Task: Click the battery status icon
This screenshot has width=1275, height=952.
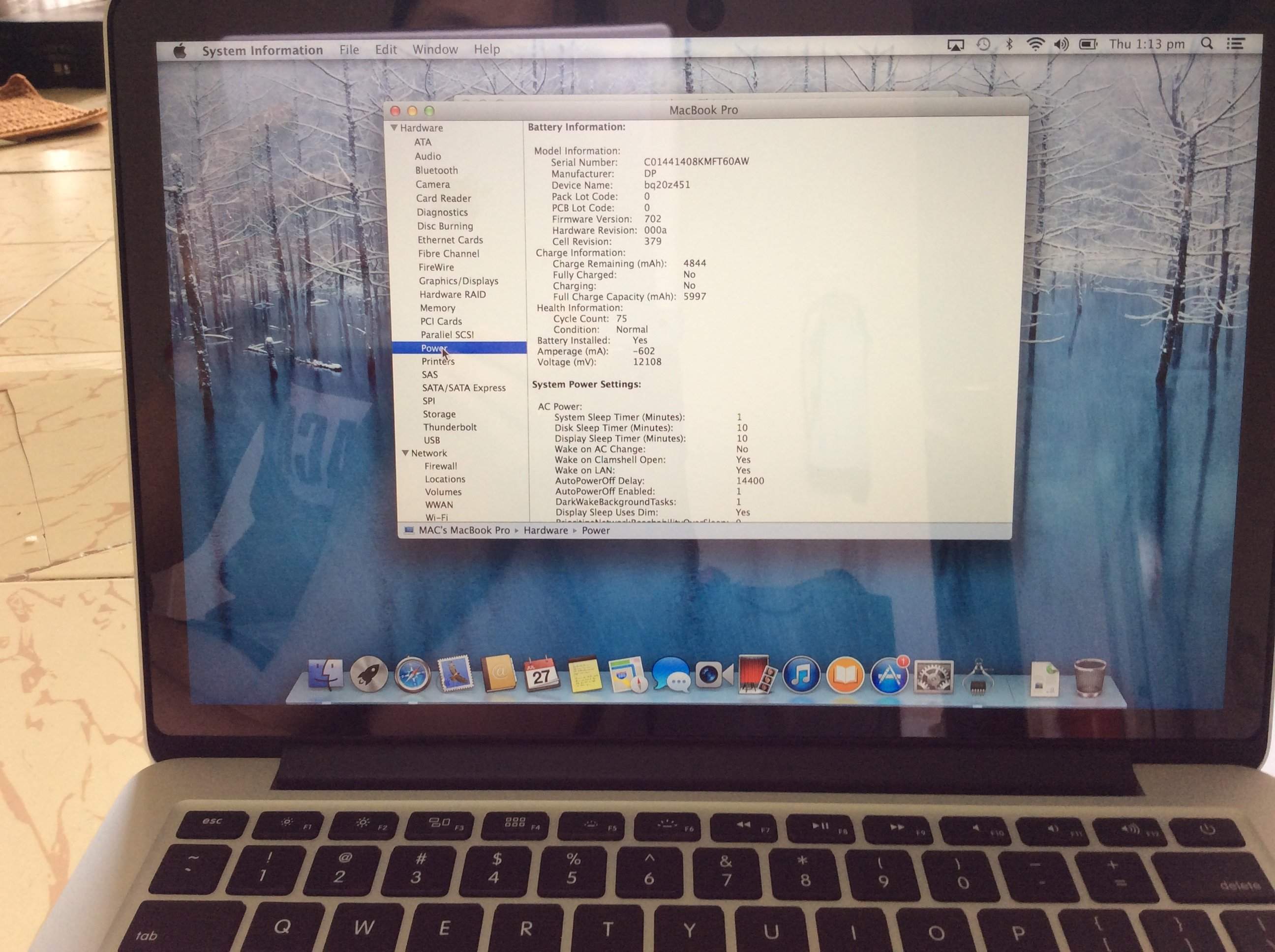Action: pos(1088,44)
